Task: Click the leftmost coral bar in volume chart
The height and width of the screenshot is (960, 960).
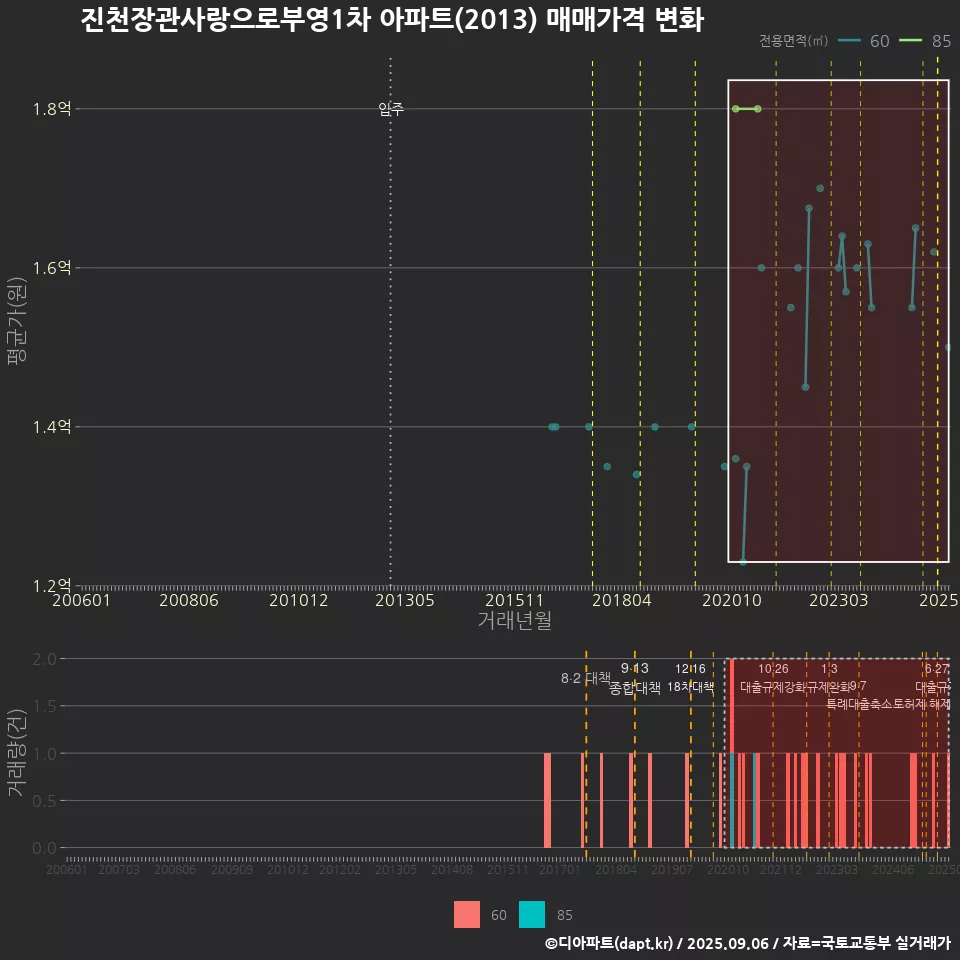Action: tap(547, 800)
